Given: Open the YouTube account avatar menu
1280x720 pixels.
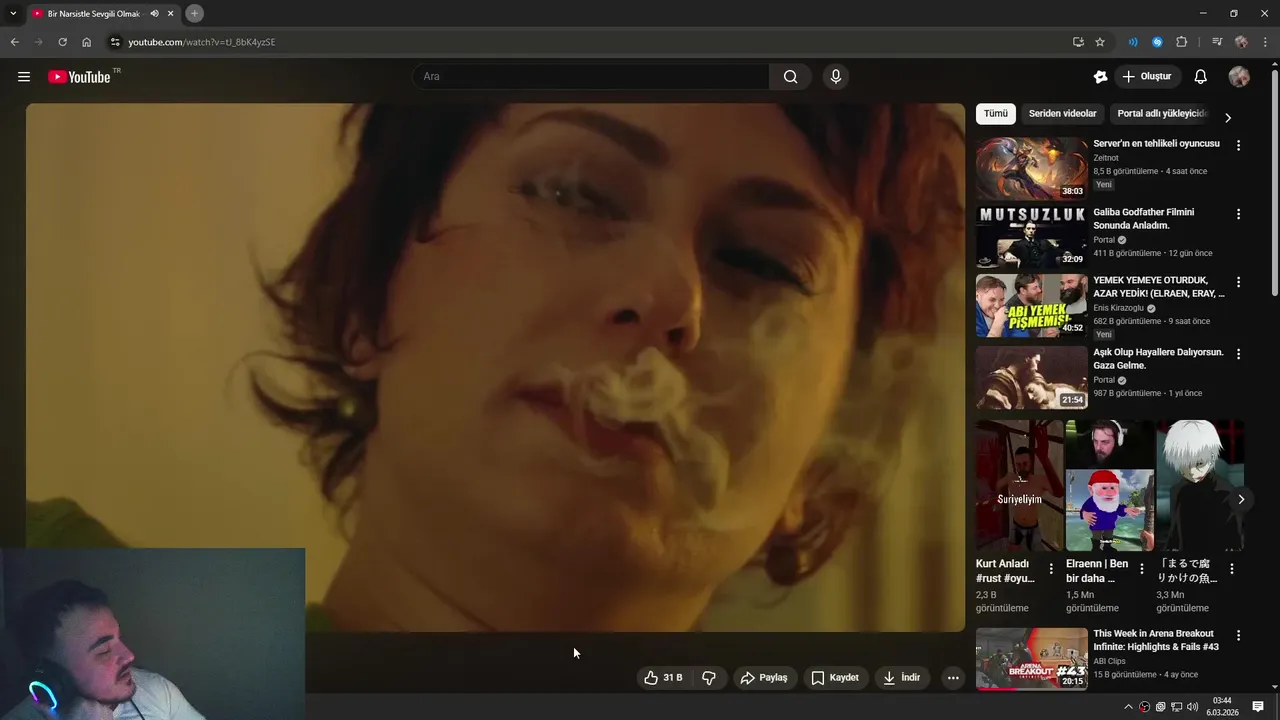Looking at the screenshot, I should [1239, 77].
